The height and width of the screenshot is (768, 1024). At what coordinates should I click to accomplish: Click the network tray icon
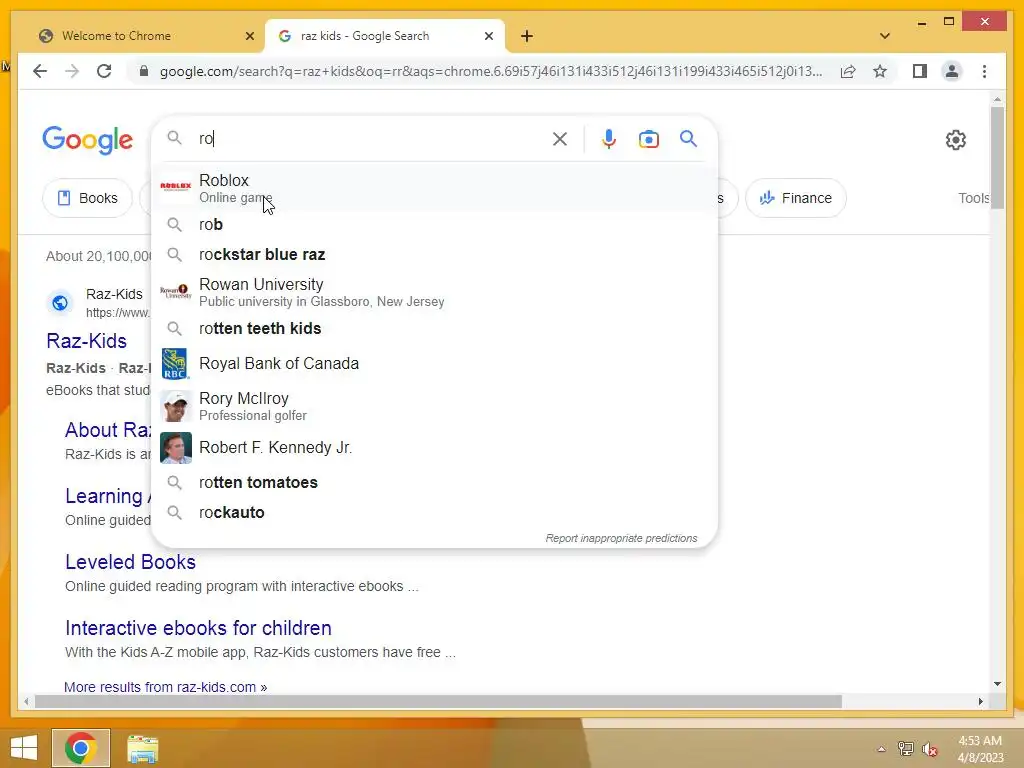pos(906,749)
